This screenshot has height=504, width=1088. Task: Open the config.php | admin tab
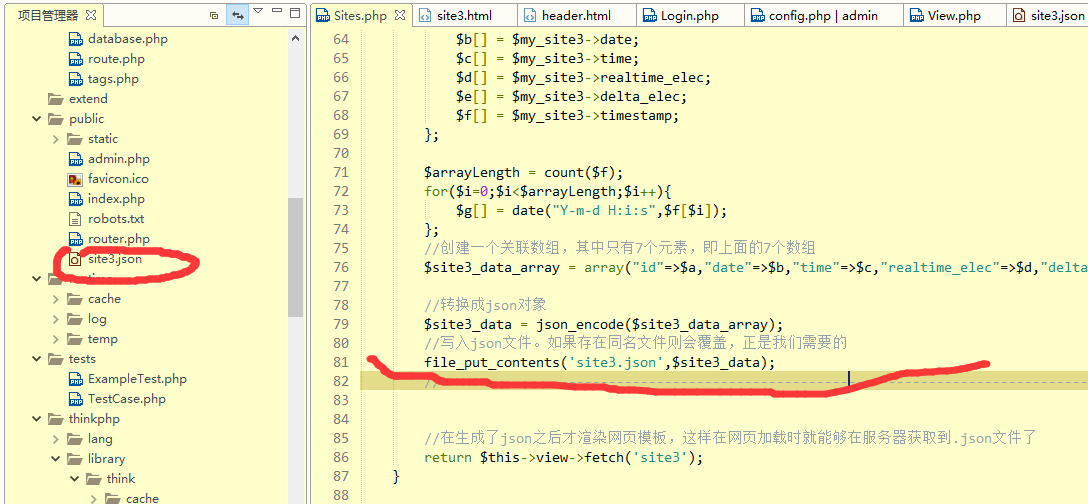pyautogui.click(x=822, y=16)
